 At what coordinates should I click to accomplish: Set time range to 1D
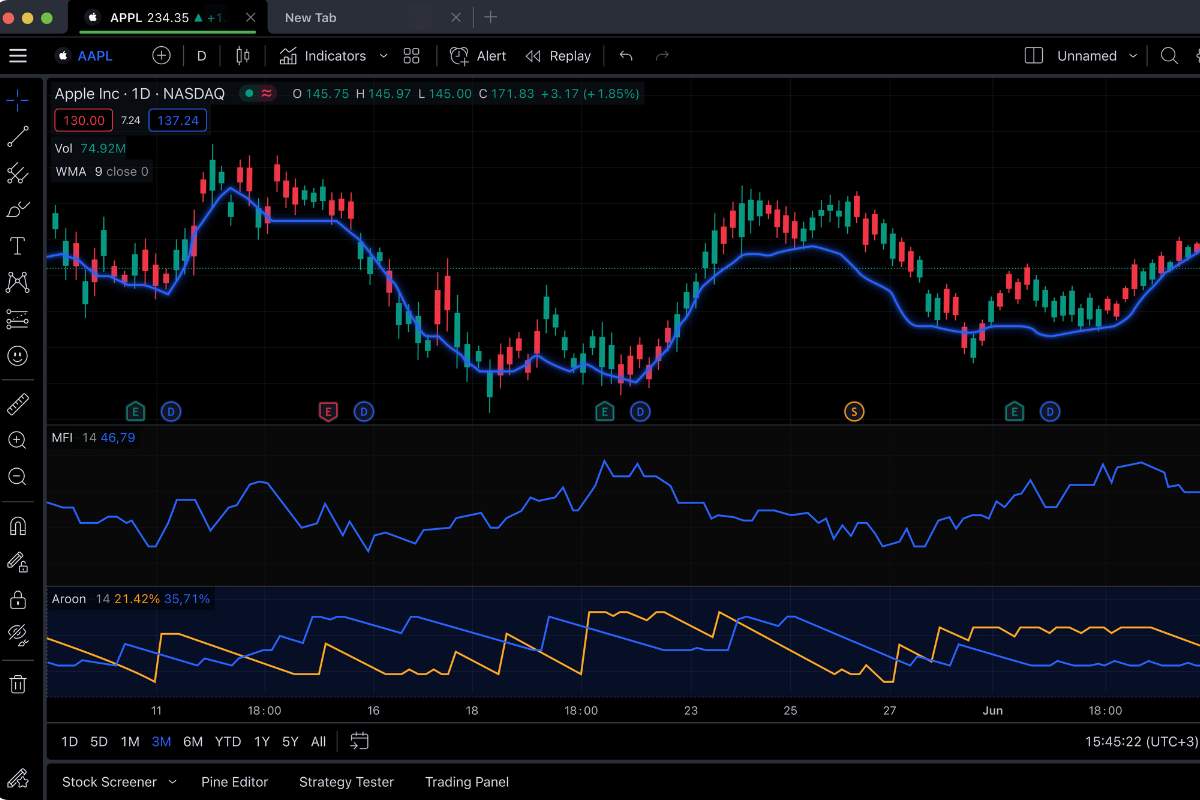pos(69,741)
